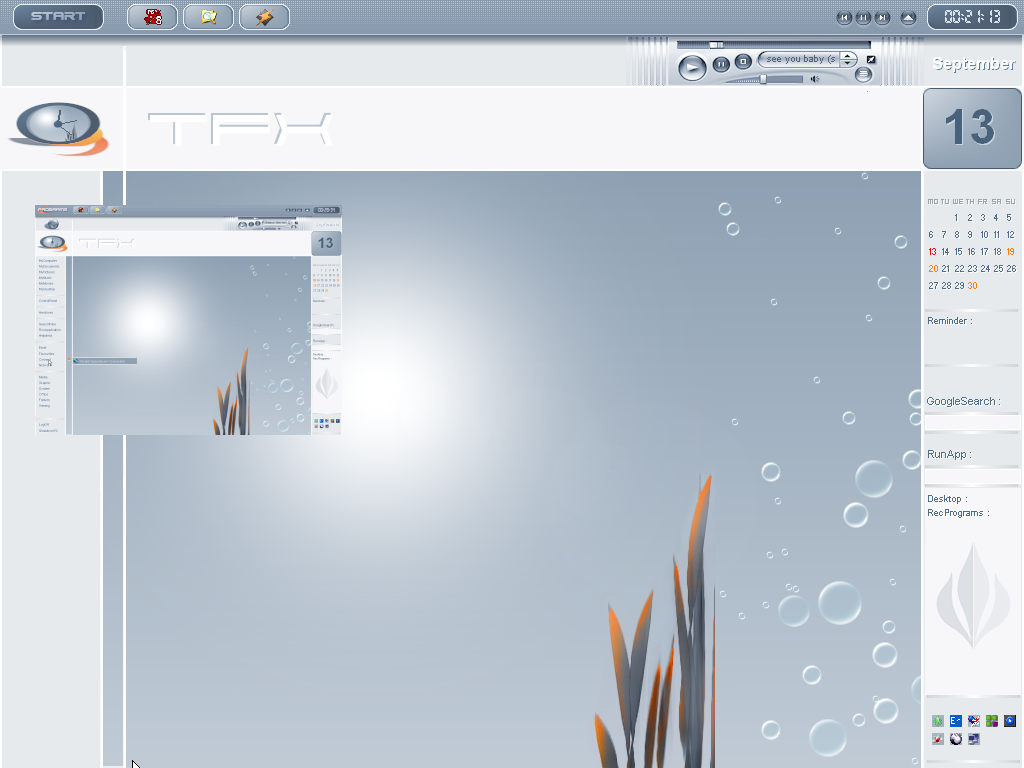Screen dimensions: 1024x768
Task: Skip to previous track in top bar
Action: [844, 18]
